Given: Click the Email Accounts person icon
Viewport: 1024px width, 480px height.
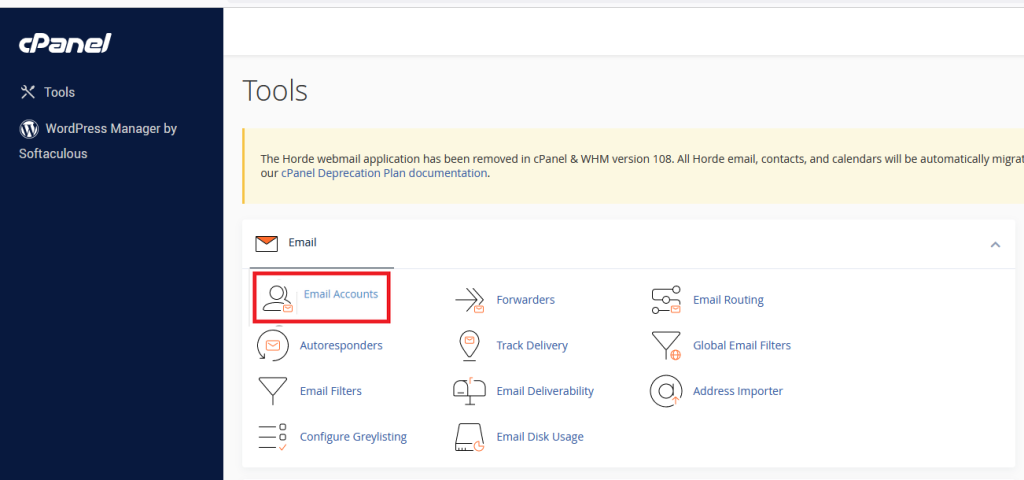Looking at the screenshot, I should (276, 298).
